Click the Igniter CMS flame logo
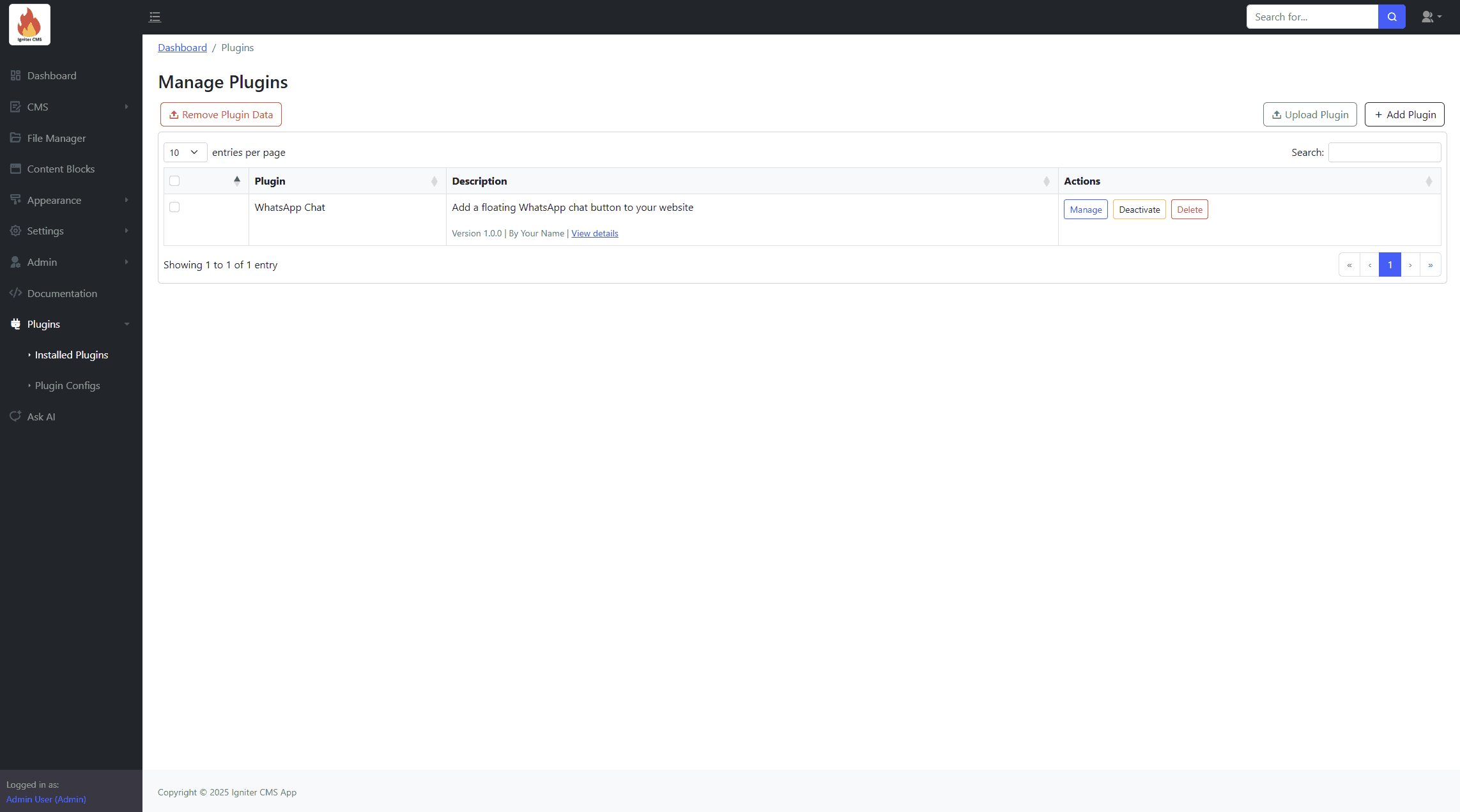The height and width of the screenshot is (812, 1460). pos(29,25)
